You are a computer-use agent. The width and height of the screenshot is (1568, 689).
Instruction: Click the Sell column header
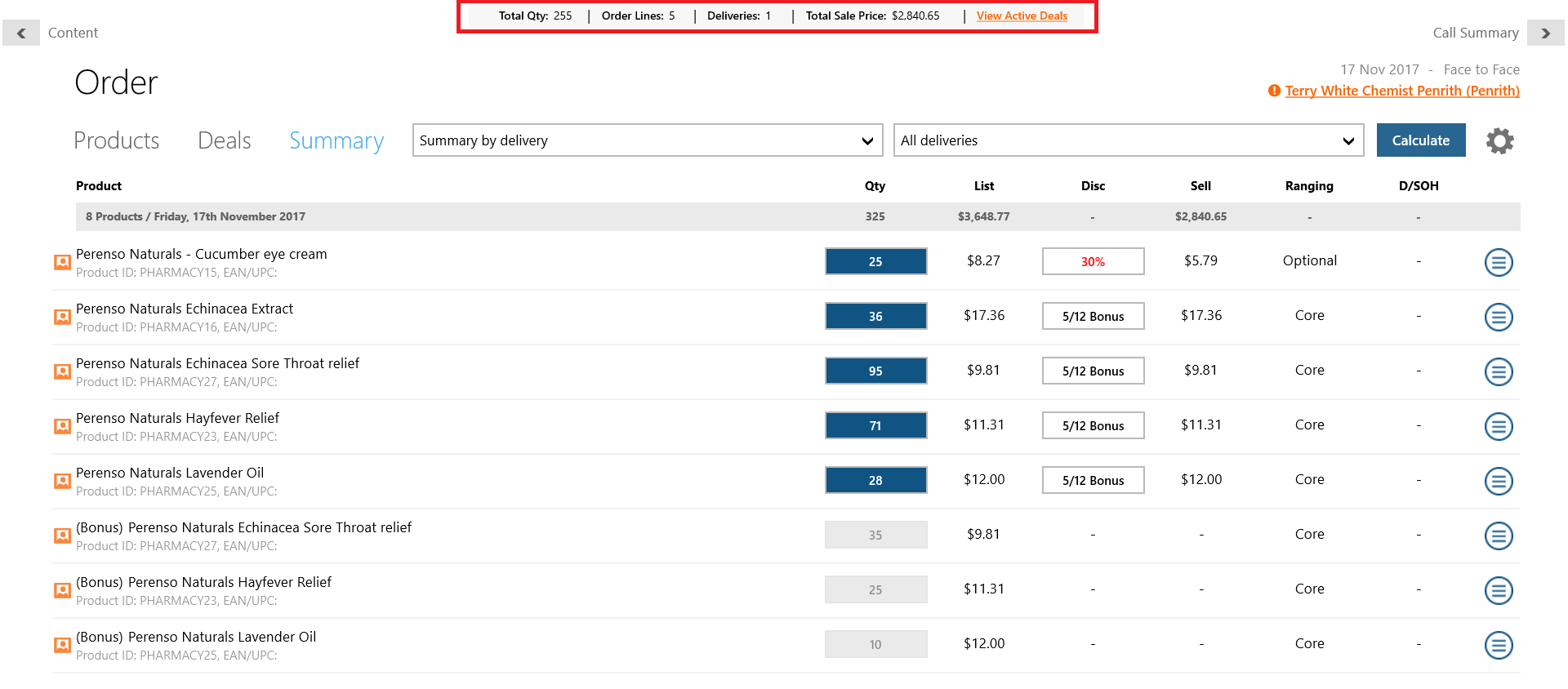pos(1200,186)
